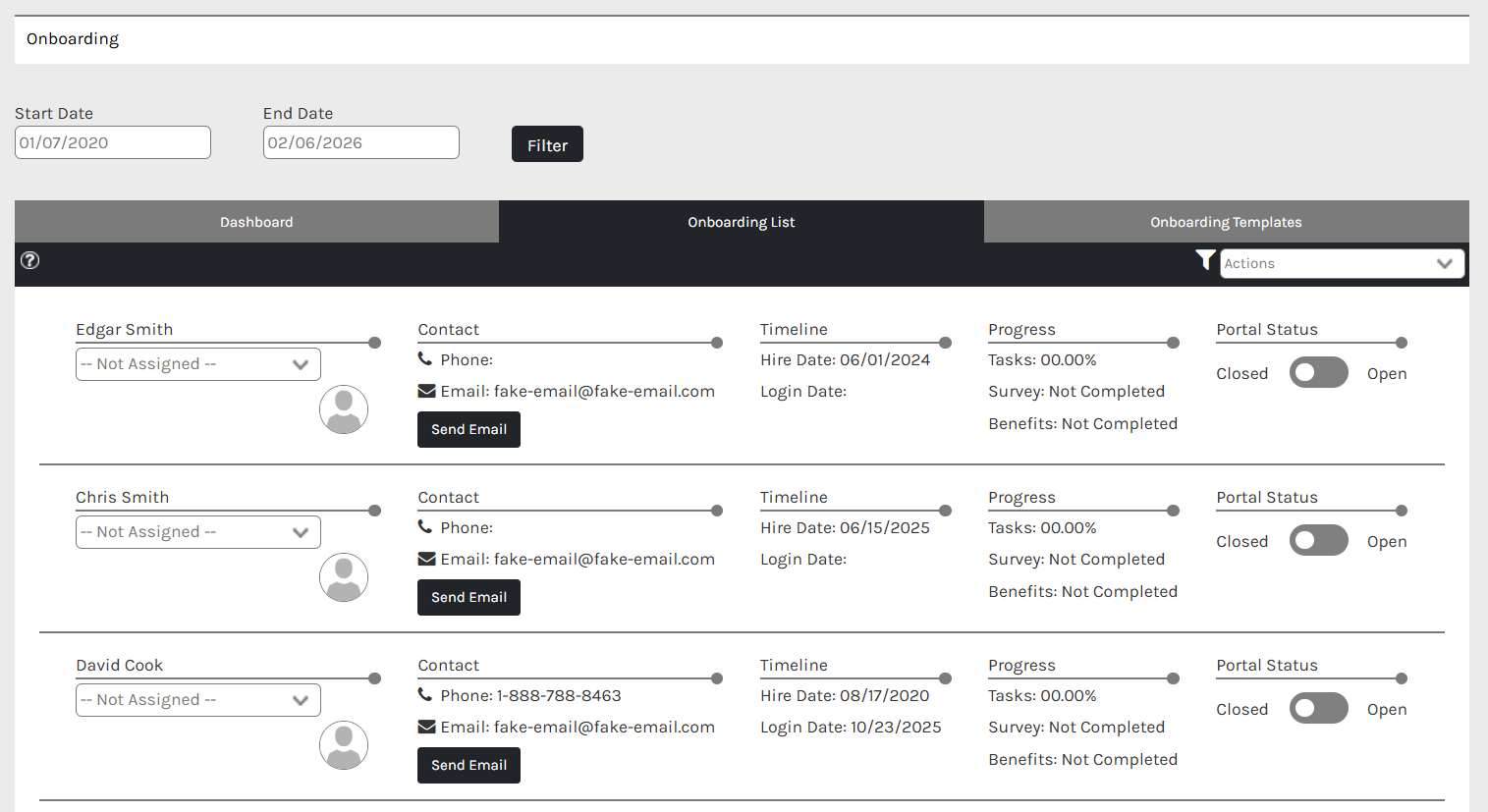Viewport: 1488px width, 812px height.
Task: Click Hire Date 08/17/2020 text
Action: pyautogui.click(x=845, y=695)
